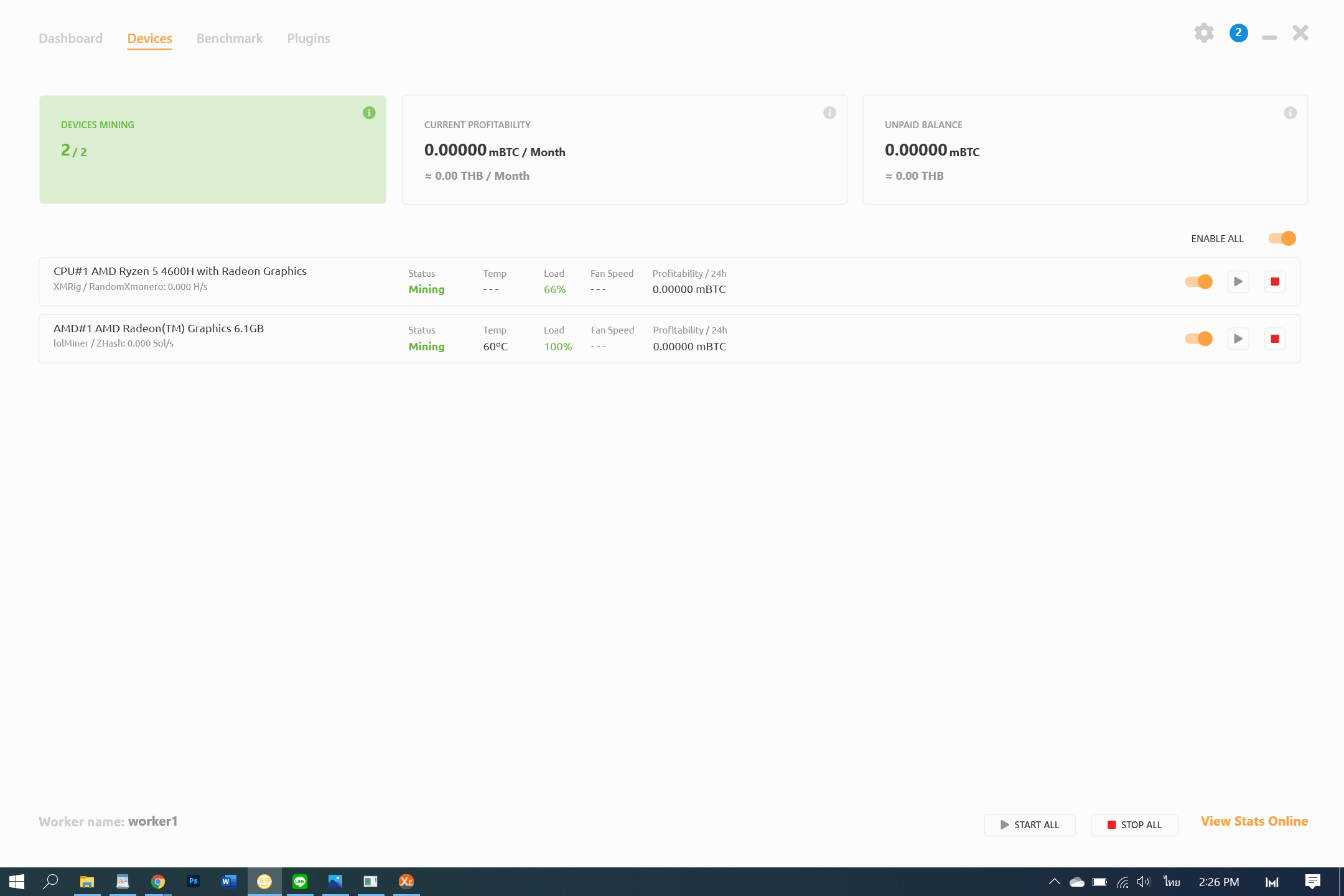Click the 66% load value
1344x896 pixels.
coord(555,289)
